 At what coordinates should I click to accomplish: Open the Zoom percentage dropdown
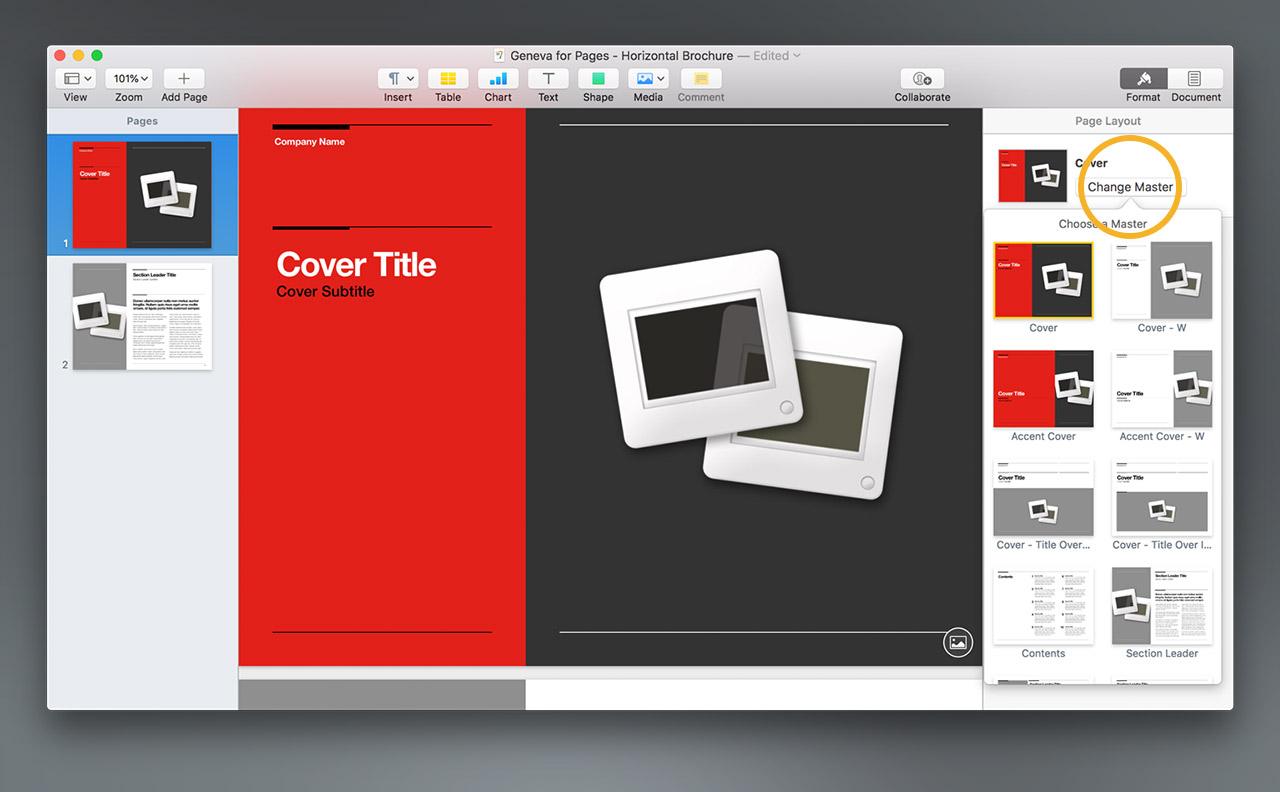[129, 79]
